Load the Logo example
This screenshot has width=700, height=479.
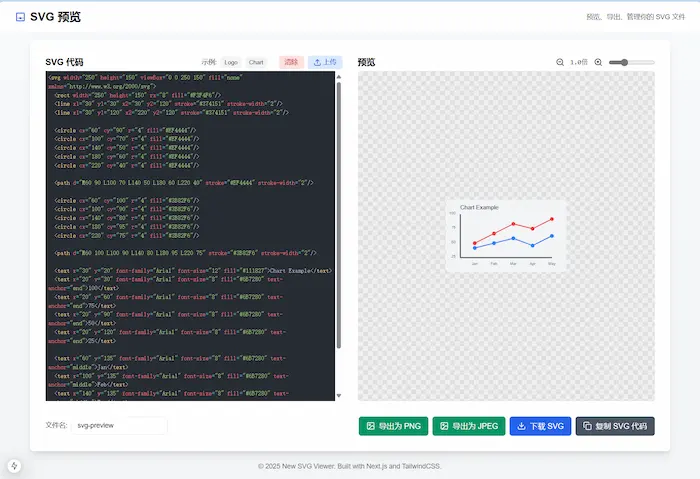pos(231,62)
